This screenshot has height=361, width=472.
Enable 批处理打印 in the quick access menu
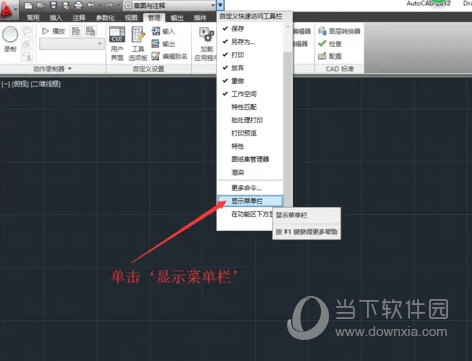click(x=250, y=120)
